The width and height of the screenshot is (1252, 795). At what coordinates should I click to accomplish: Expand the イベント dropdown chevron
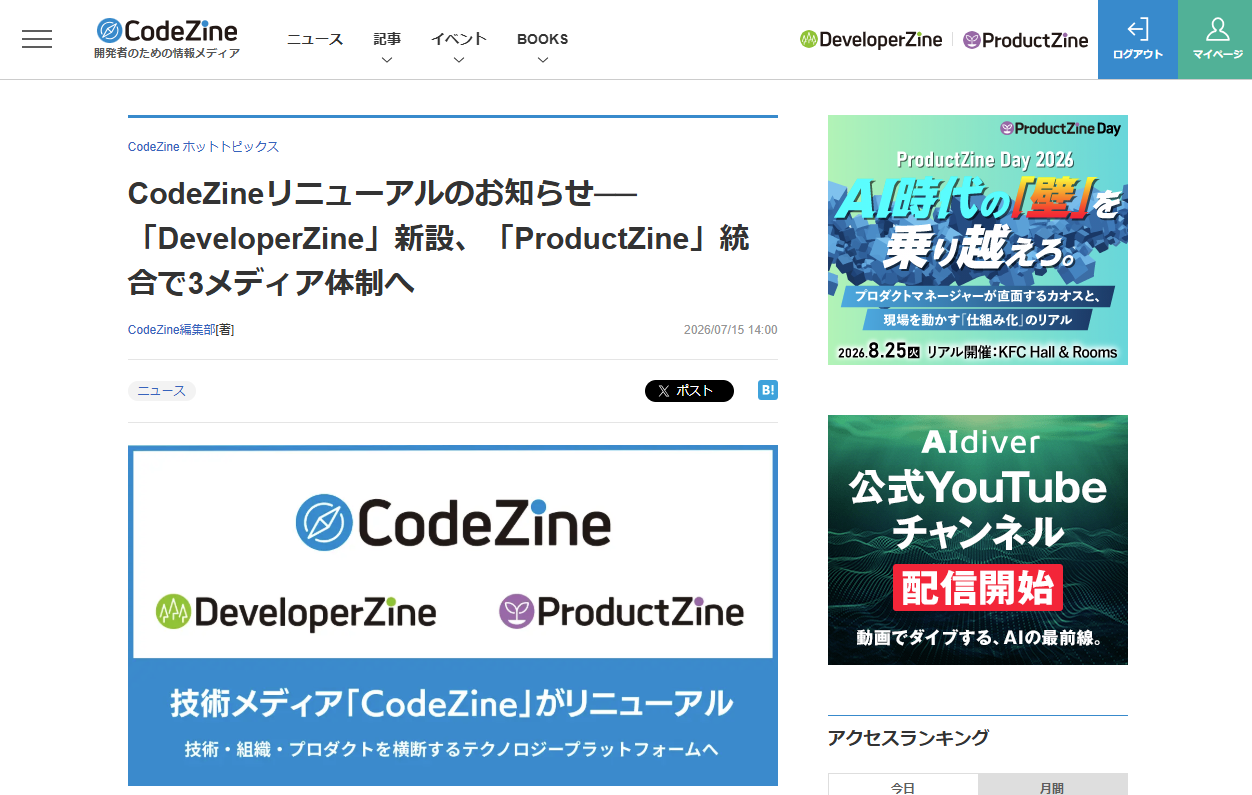[459, 60]
